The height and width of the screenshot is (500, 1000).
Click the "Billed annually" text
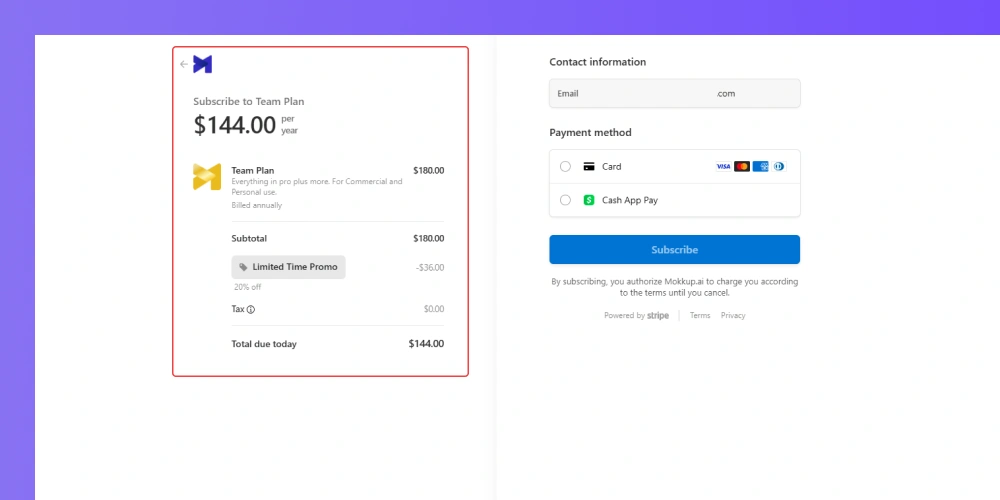(x=256, y=205)
